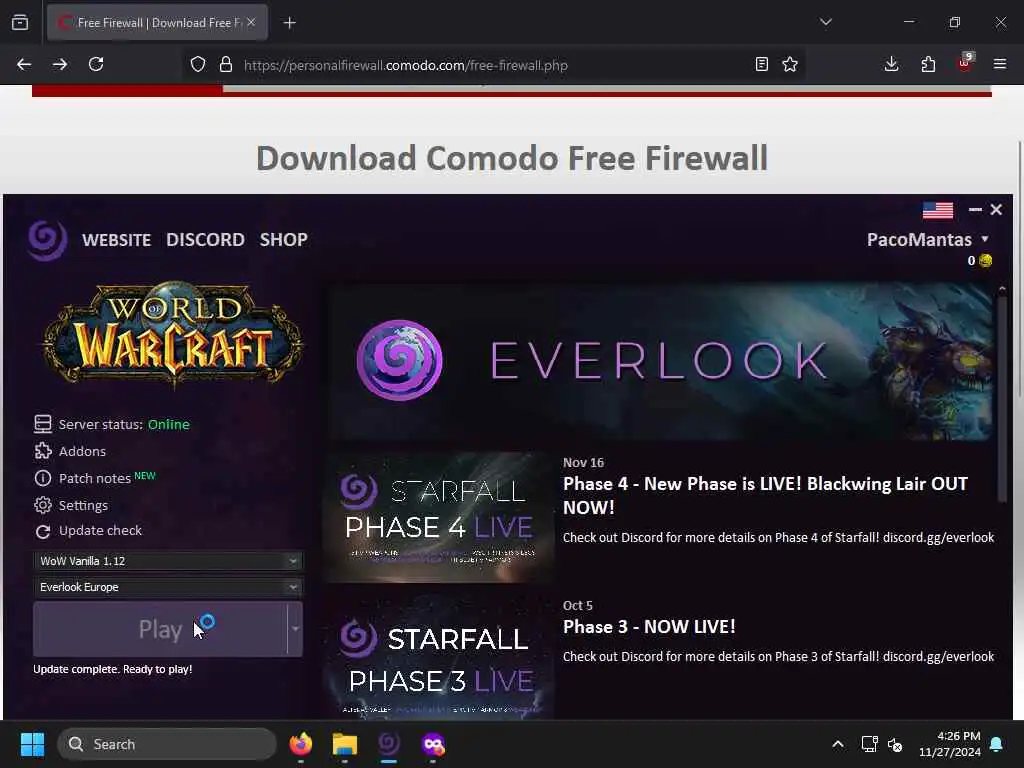Viewport: 1024px width, 768px height.
Task: Open Phase 4 Blackwing Lair news headline
Action: [765, 496]
